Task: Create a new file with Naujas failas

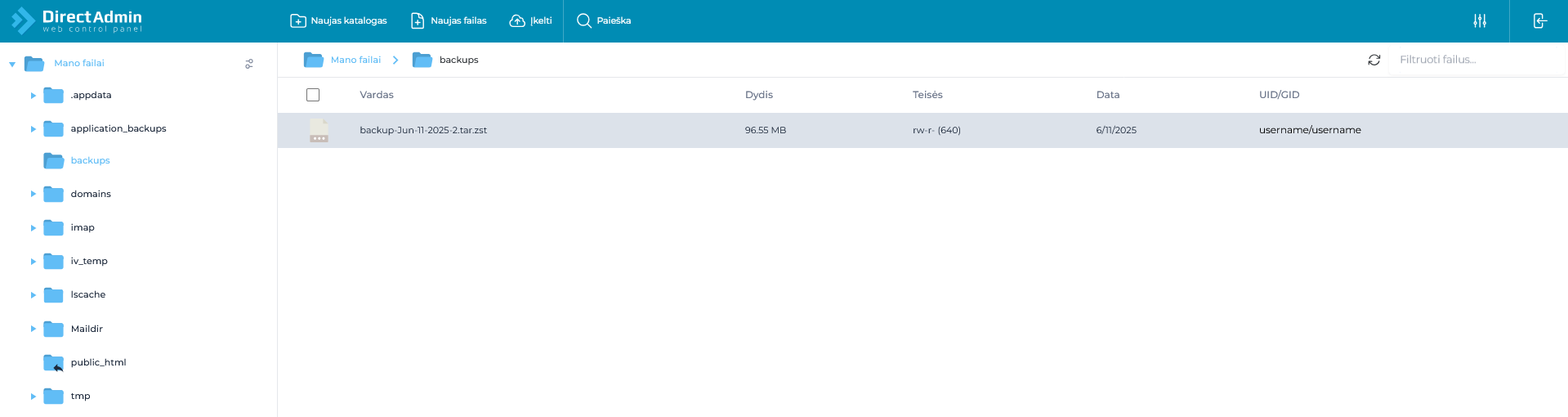Action: [448, 20]
